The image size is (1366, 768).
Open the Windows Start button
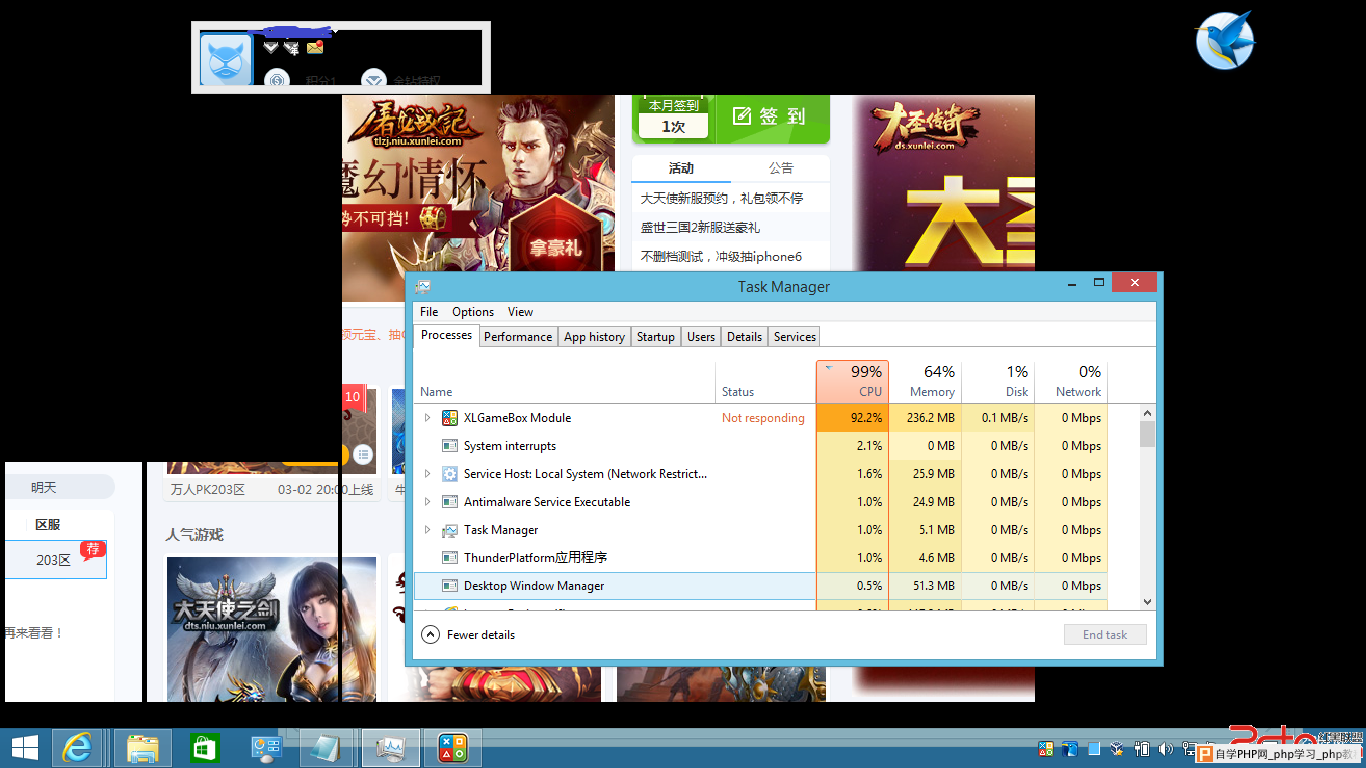pos(25,748)
